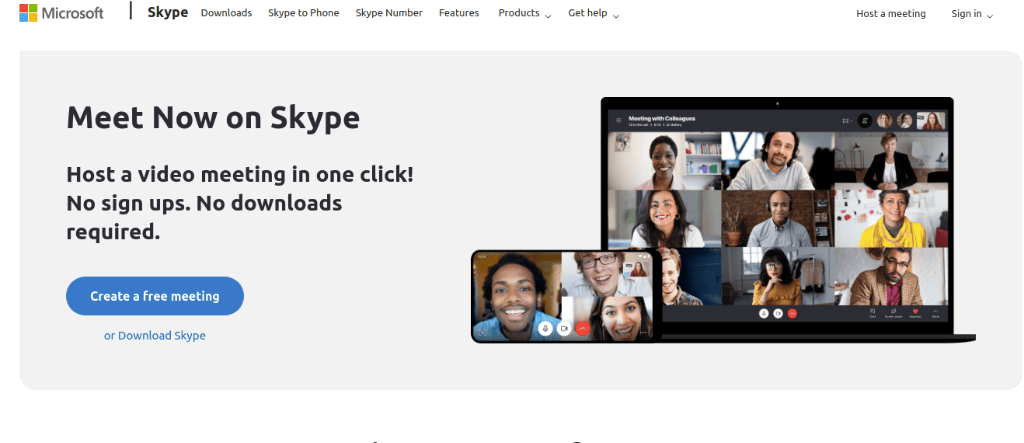
Task: Click the laptop's heart Reaction icon
Action: pos(916,313)
